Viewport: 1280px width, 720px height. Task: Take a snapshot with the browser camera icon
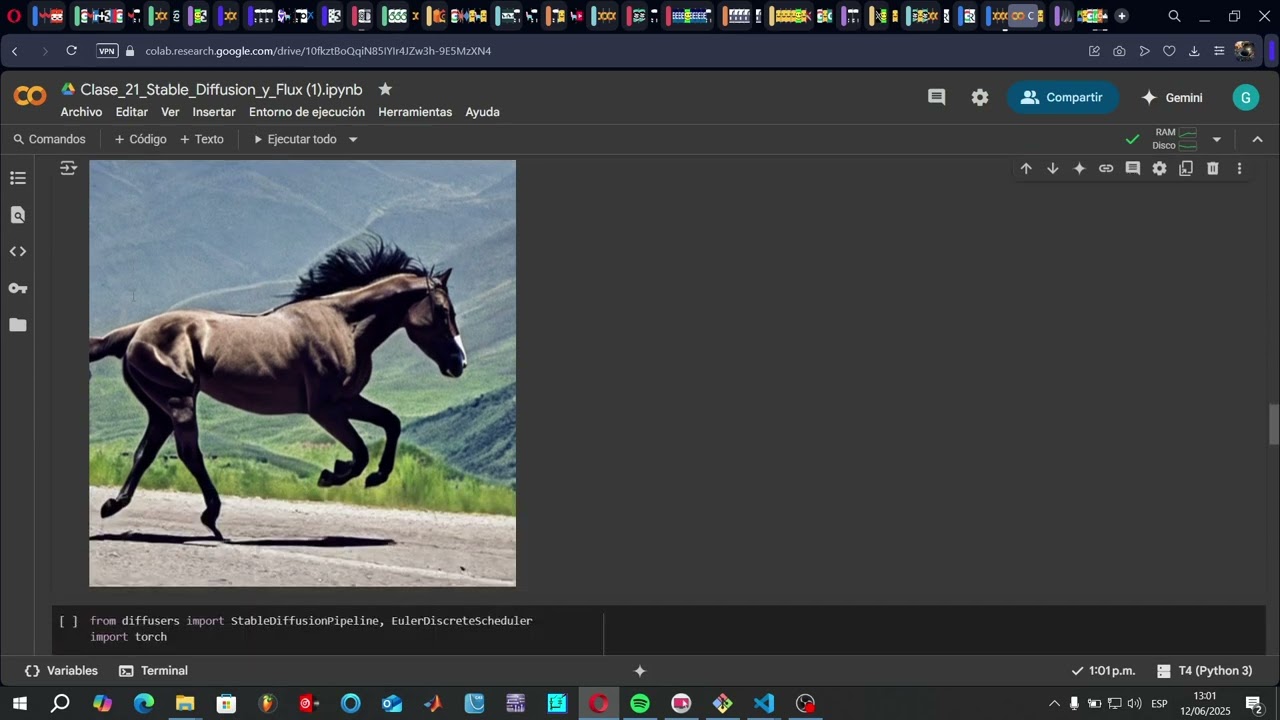pyautogui.click(x=1119, y=51)
